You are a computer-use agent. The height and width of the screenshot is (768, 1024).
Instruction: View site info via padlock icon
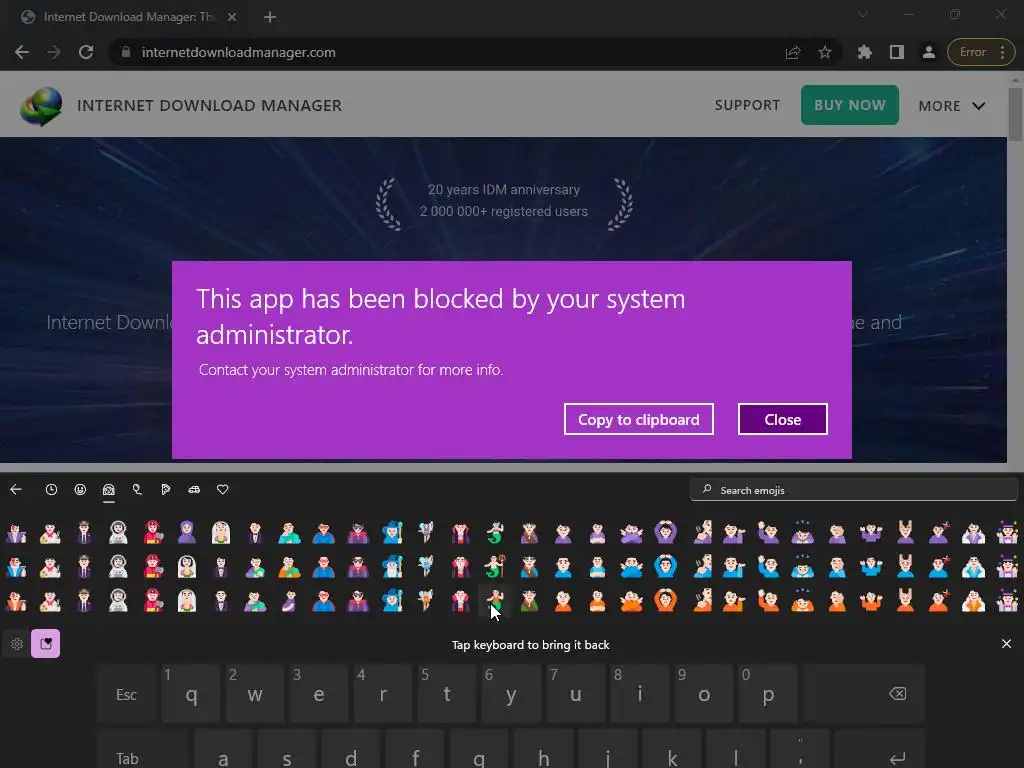coord(126,52)
